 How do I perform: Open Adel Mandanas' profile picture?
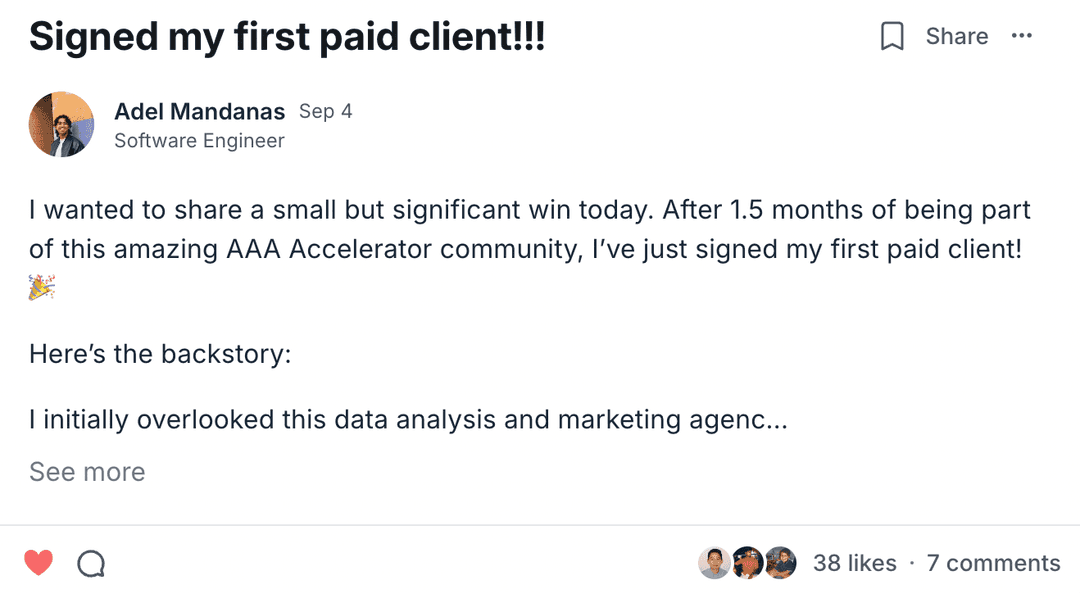(x=61, y=125)
